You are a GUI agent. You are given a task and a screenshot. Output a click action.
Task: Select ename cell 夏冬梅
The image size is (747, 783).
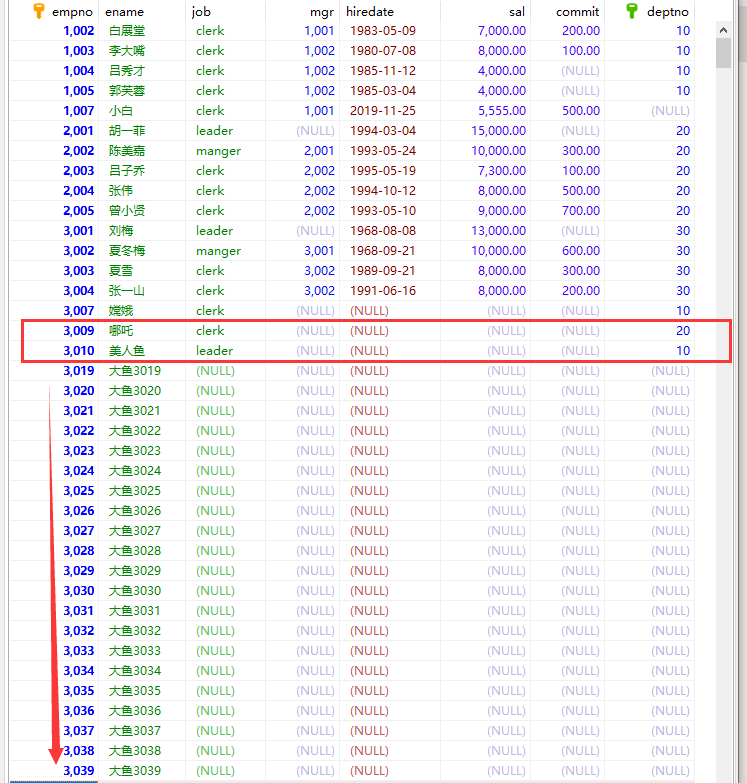pos(142,251)
